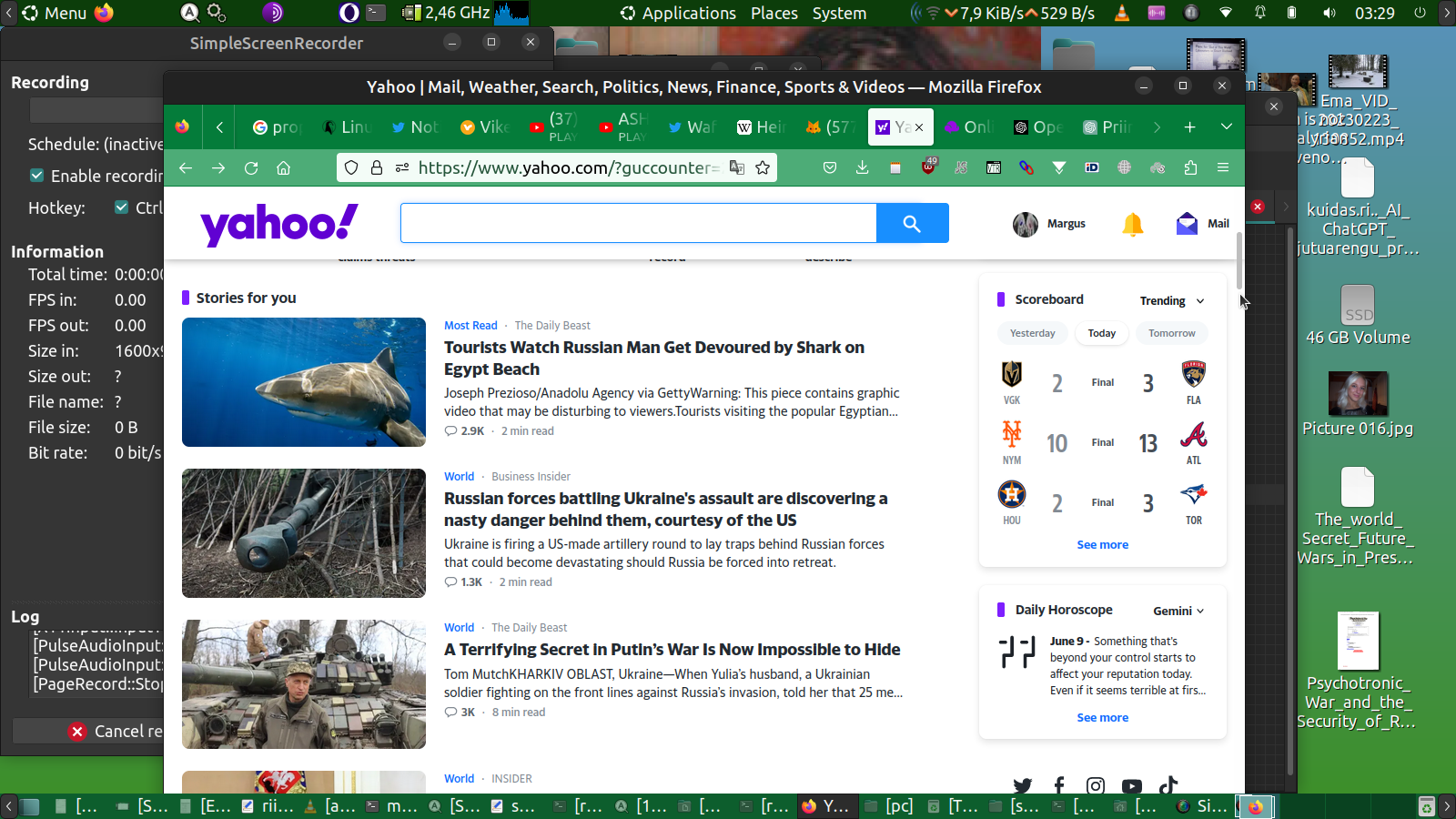
Task: Open the Firefox downloads arrow
Action: (x=862, y=167)
